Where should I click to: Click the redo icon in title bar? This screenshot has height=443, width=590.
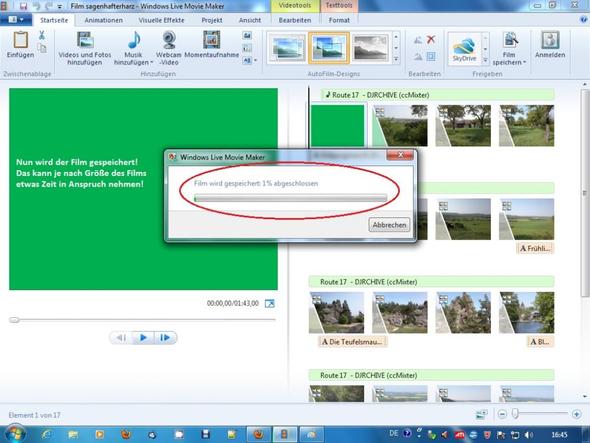coord(49,6)
